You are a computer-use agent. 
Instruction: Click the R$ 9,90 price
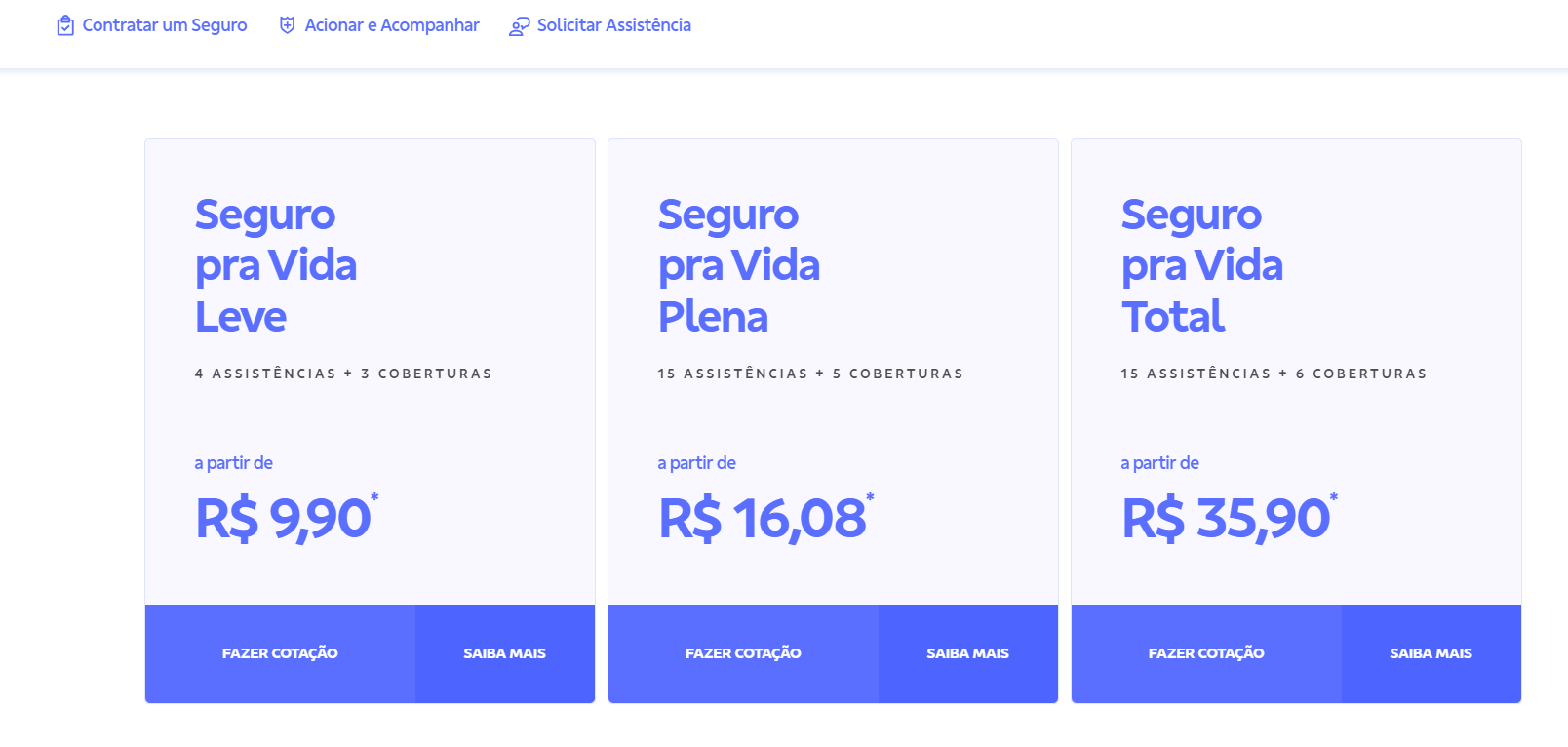284,518
